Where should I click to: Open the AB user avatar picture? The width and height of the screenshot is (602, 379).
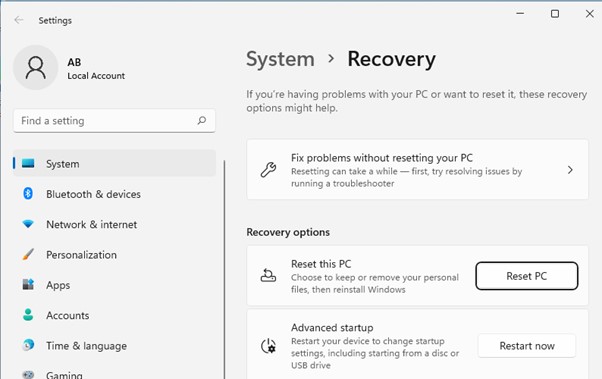pyautogui.click(x=36, y=68)
